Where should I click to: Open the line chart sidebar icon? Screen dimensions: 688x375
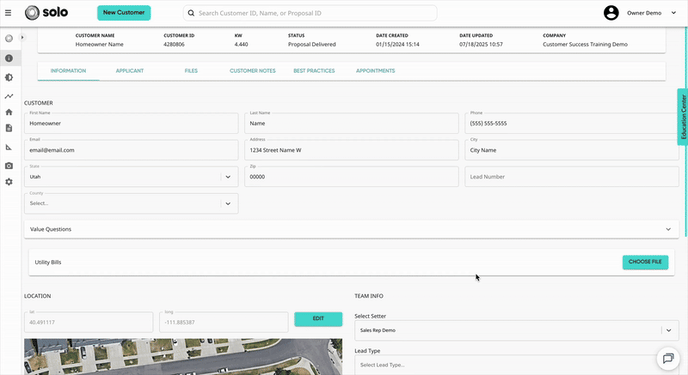(9, 96)
